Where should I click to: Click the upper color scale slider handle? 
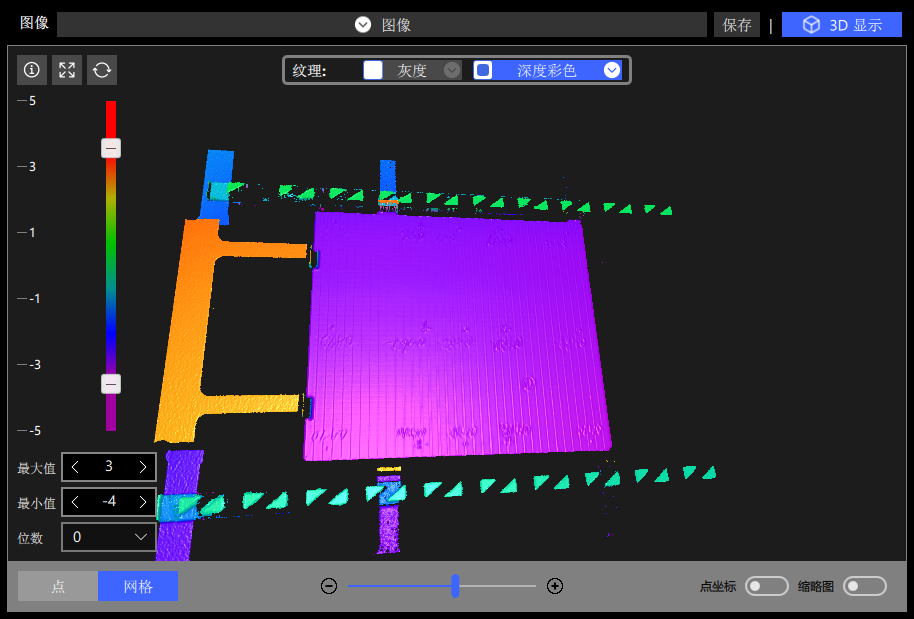[111, 148]
